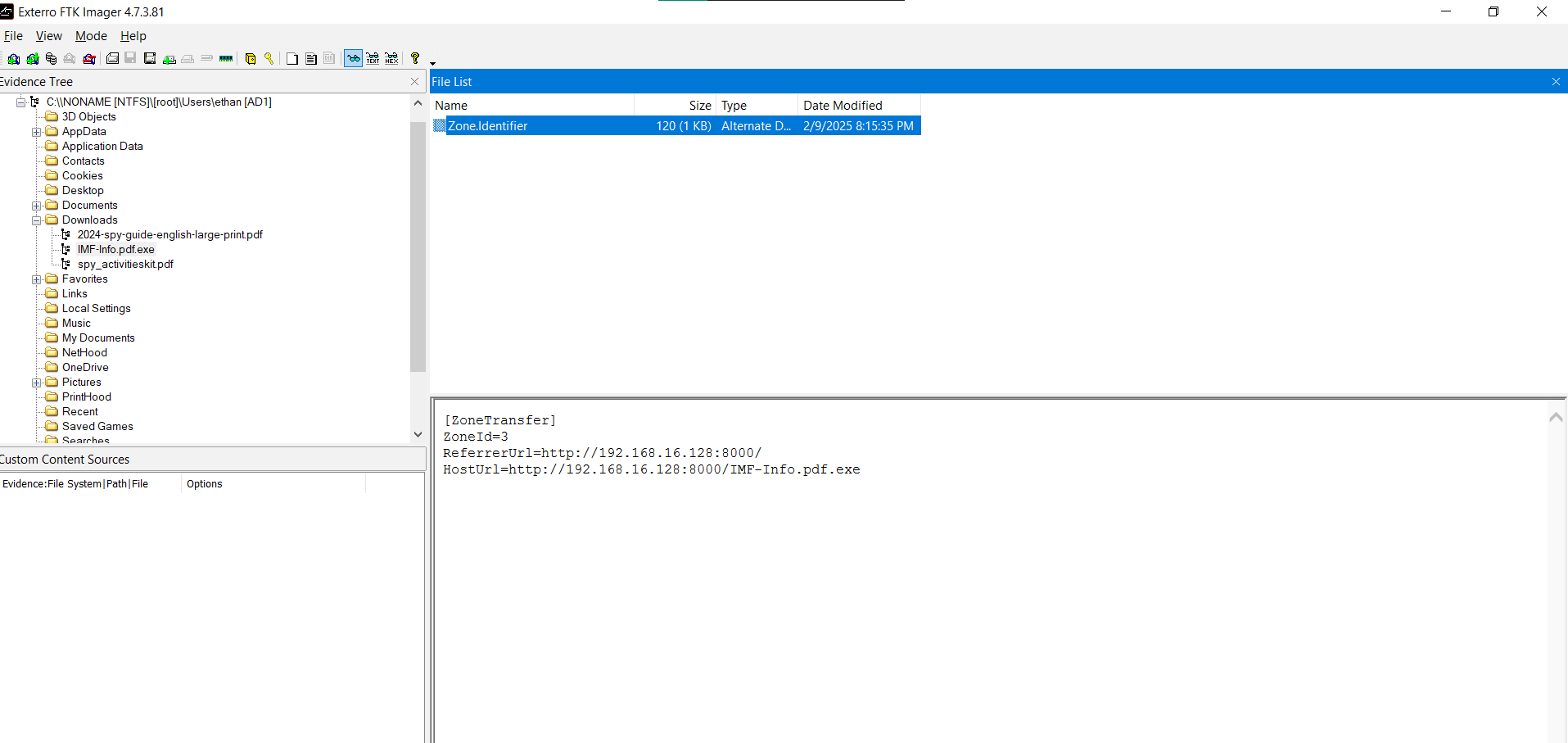Expand the Pictures folder node
The image size is (1568, 743).
[x=37, y=383]
